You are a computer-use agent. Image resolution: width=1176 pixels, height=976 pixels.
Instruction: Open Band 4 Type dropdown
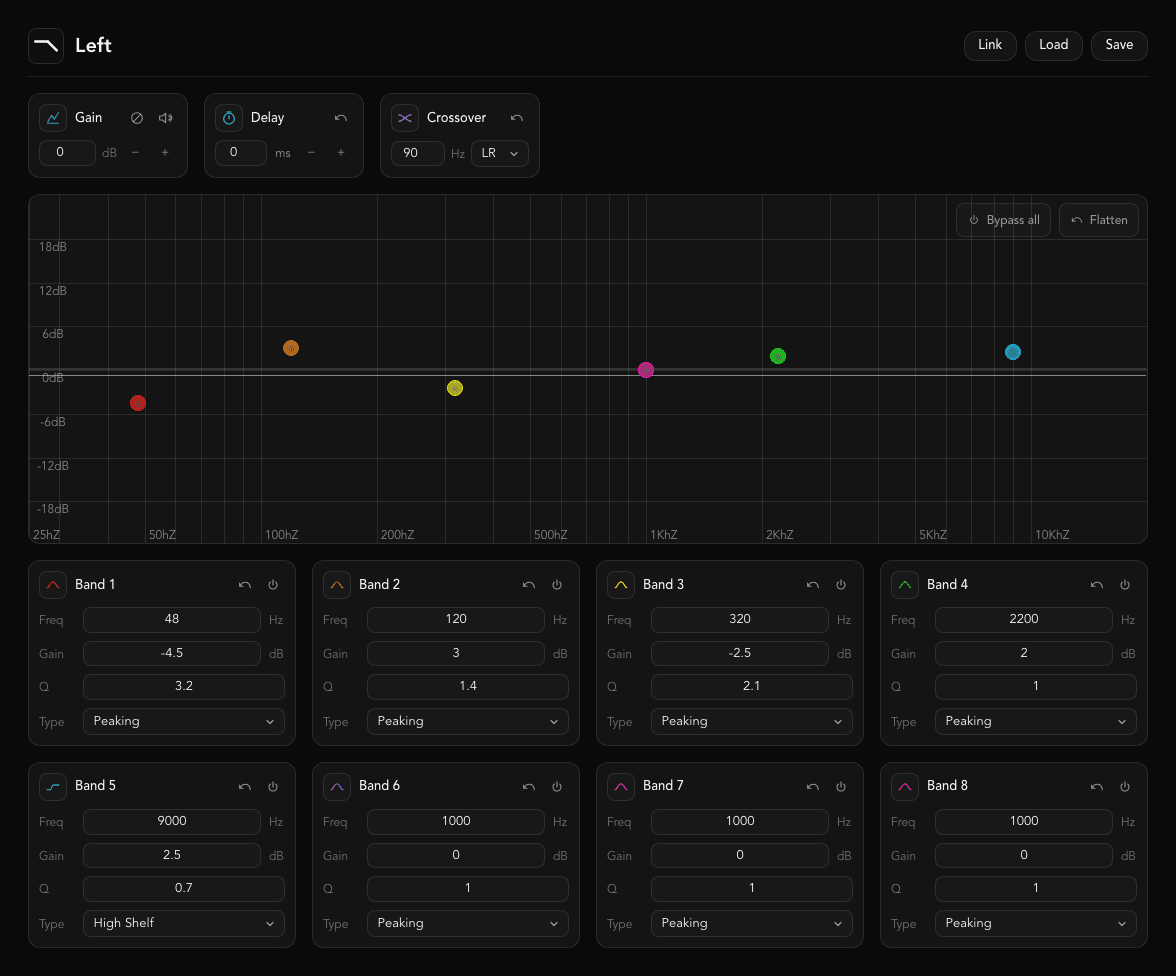pyautogui.click(x=1036, y=721)
